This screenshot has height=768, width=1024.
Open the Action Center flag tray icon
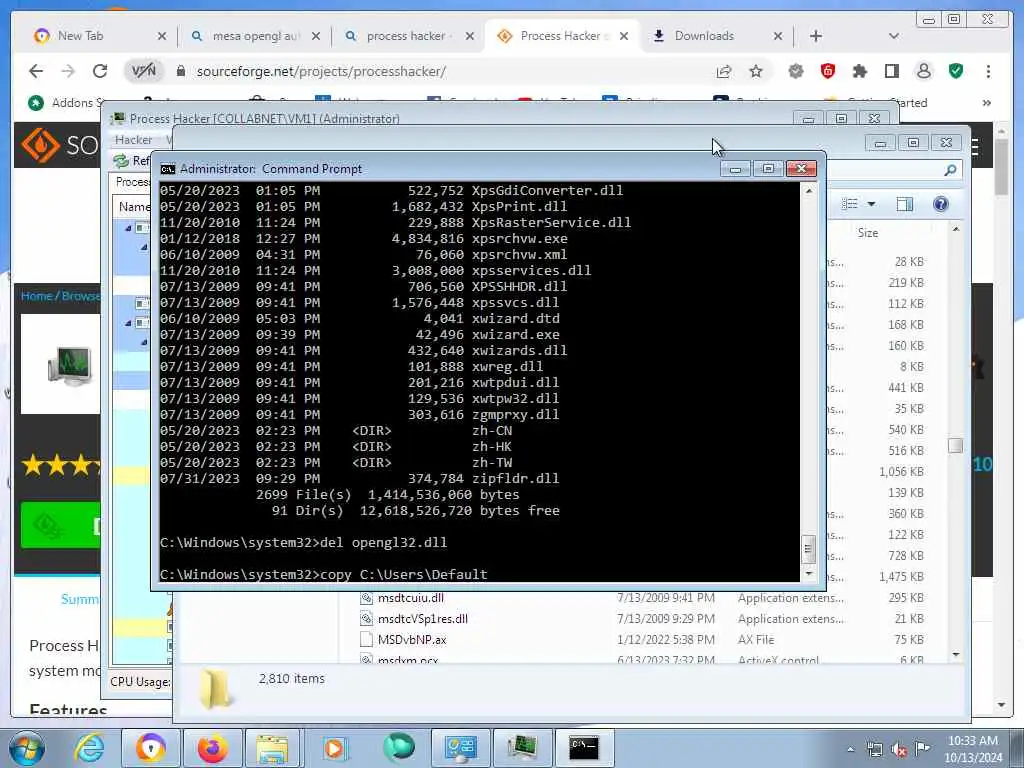(x=922, y=748)
